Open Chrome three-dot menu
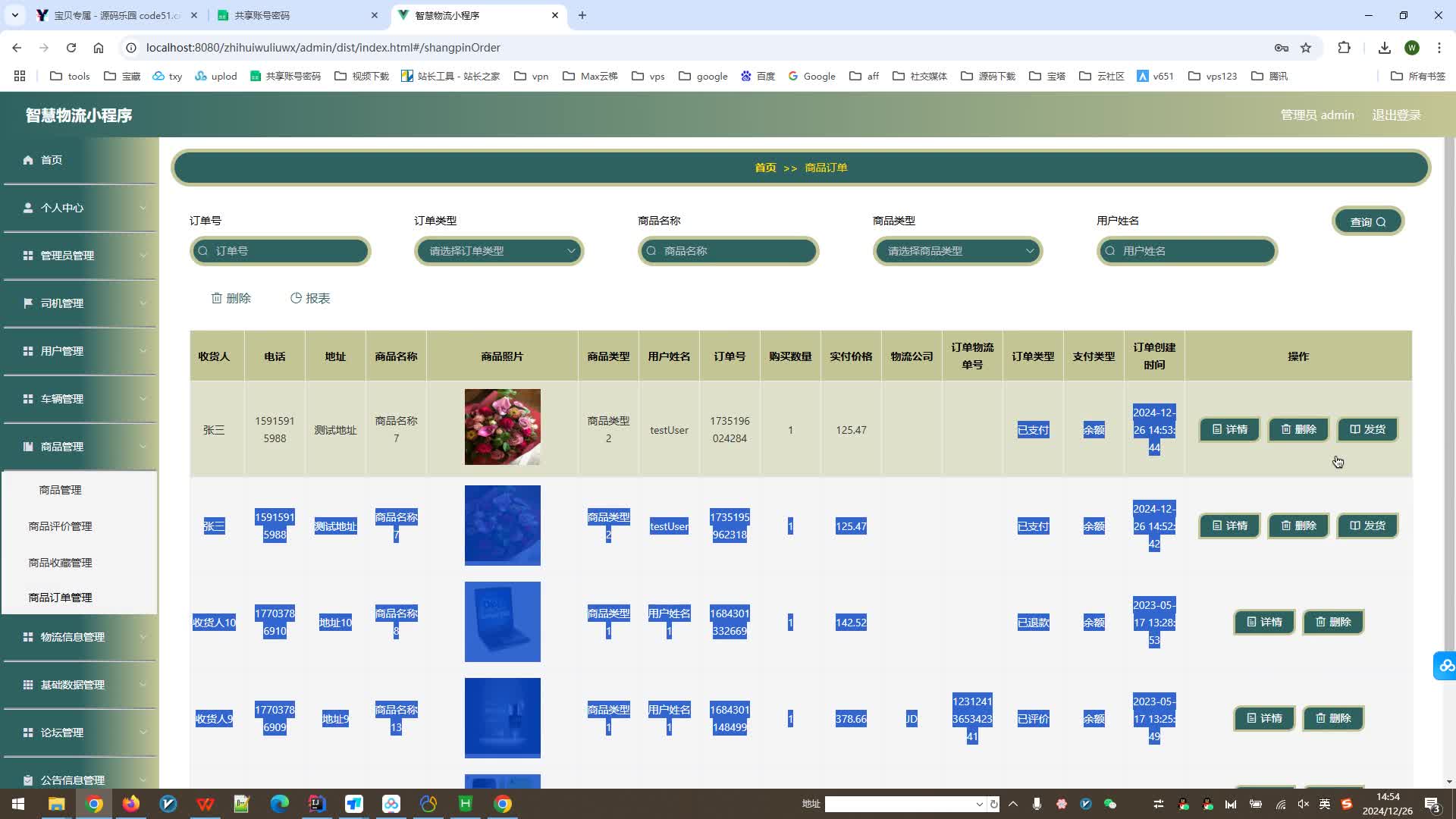 tap(1439, 48)
